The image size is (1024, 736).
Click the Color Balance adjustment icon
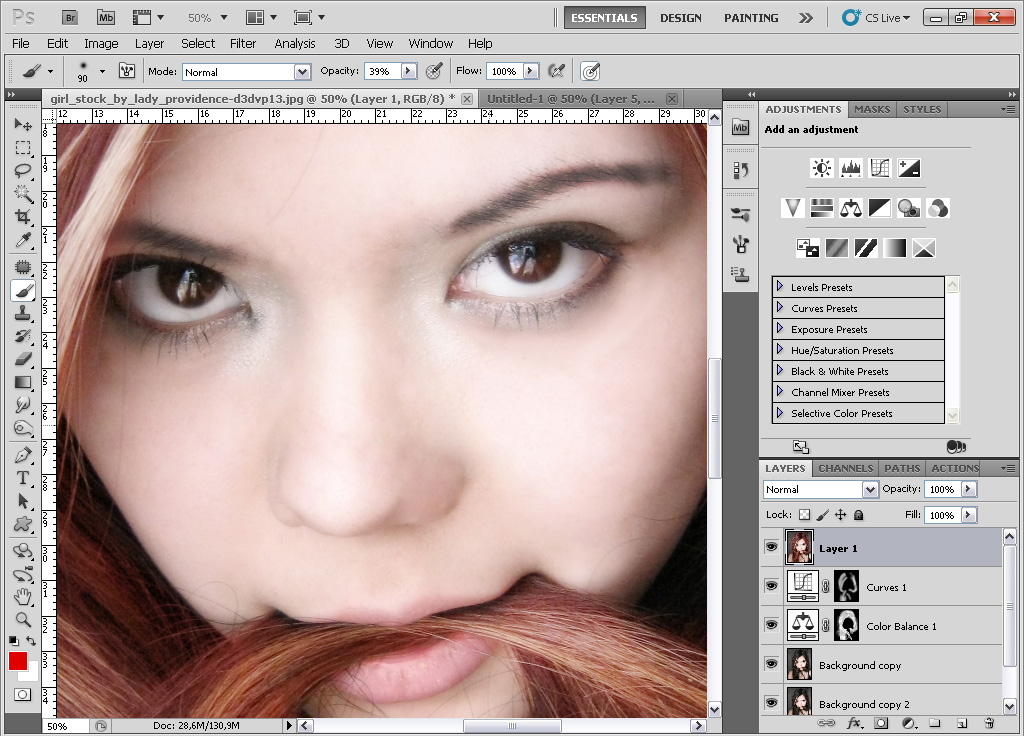point(851,208)
